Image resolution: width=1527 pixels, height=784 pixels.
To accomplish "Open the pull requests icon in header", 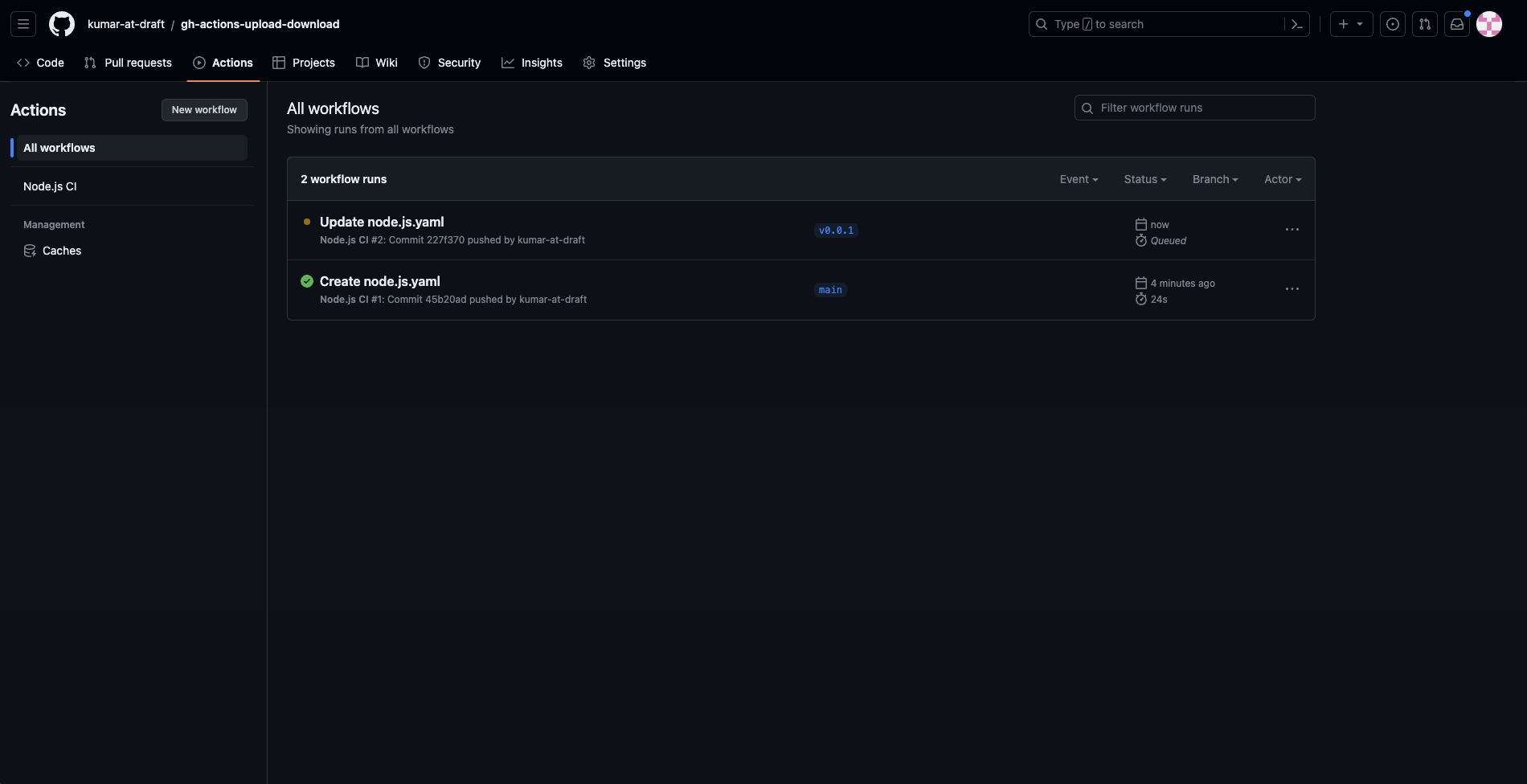I will [x=1425, y=24].
